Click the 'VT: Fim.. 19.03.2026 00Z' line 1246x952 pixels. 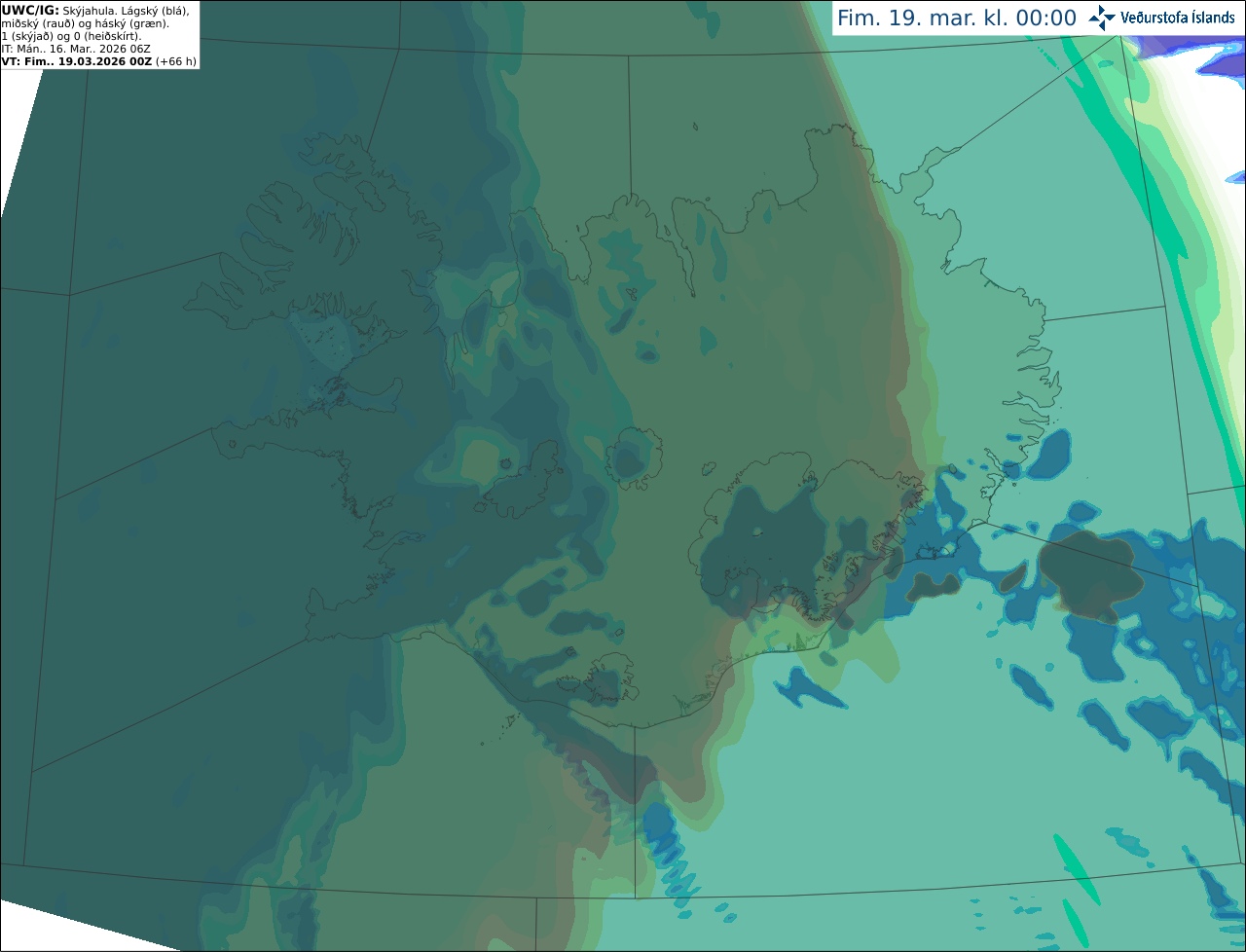point(77,61)
